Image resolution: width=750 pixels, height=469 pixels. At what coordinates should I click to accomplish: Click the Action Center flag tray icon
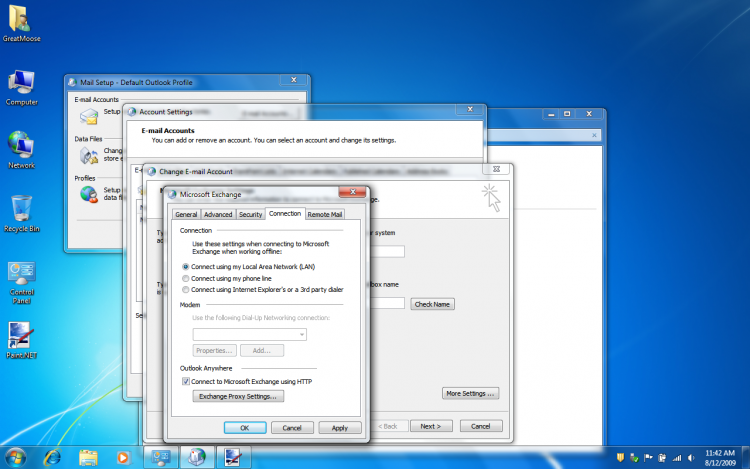click(648, 458)
